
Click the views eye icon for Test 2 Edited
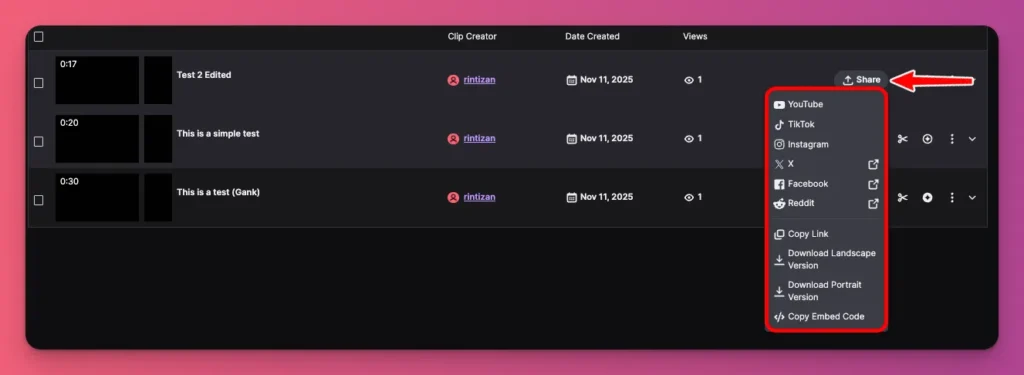[688, 80]
